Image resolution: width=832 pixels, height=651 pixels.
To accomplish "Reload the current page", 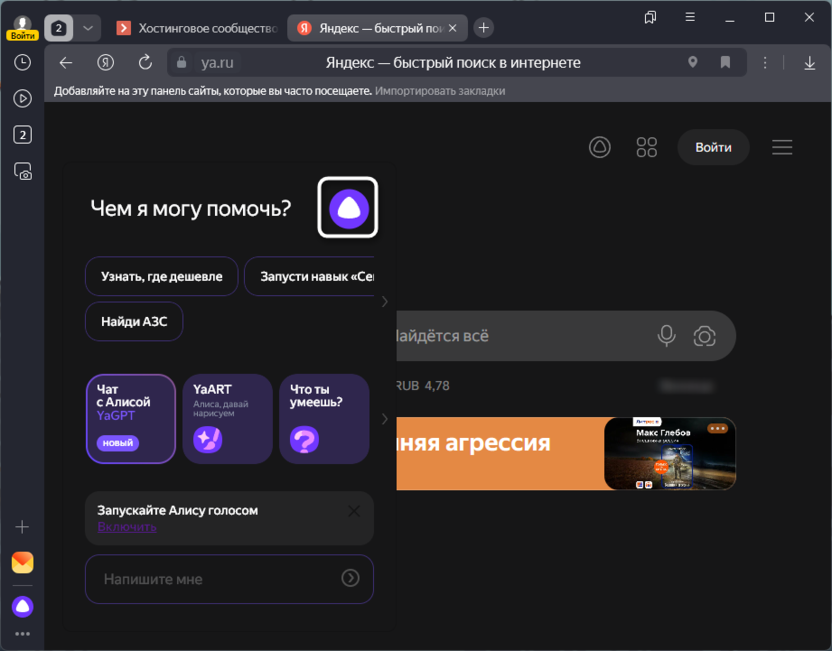I will click(145, 63).
